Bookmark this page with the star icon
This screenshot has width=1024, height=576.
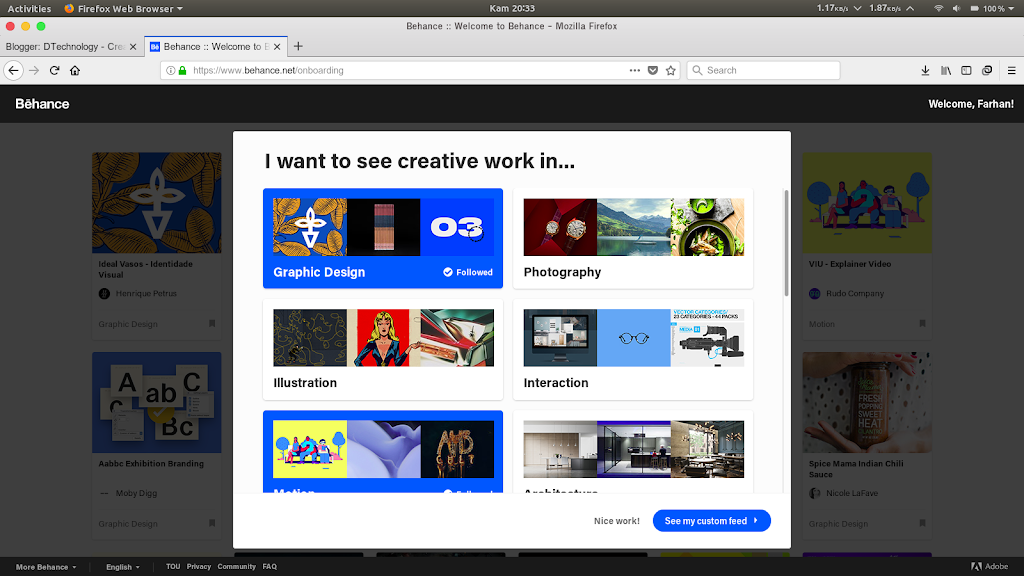671,70
